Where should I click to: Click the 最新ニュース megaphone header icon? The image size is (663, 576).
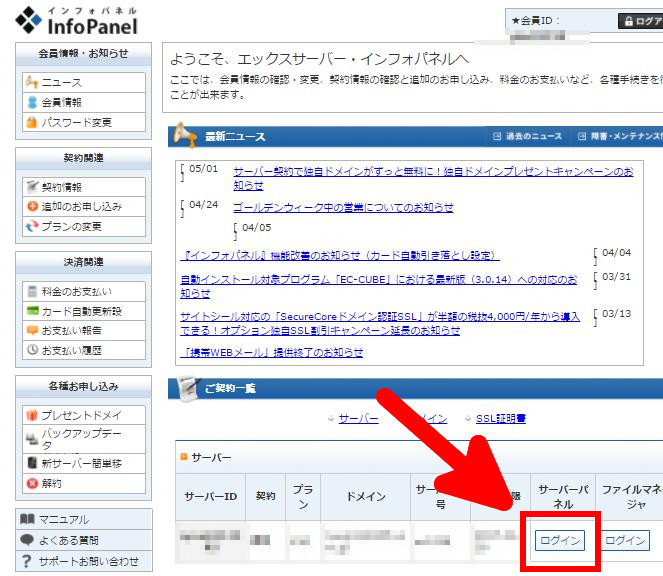click(185, 135)
